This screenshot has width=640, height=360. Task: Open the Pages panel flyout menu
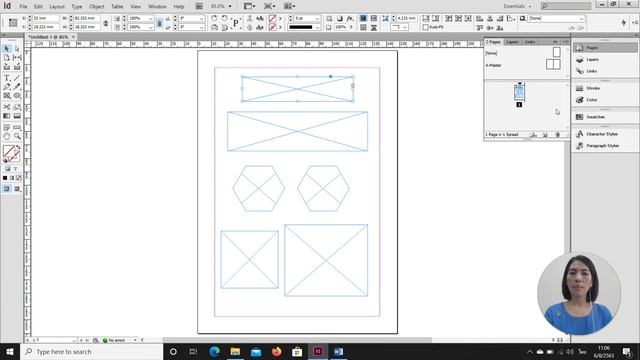(565, 42)
